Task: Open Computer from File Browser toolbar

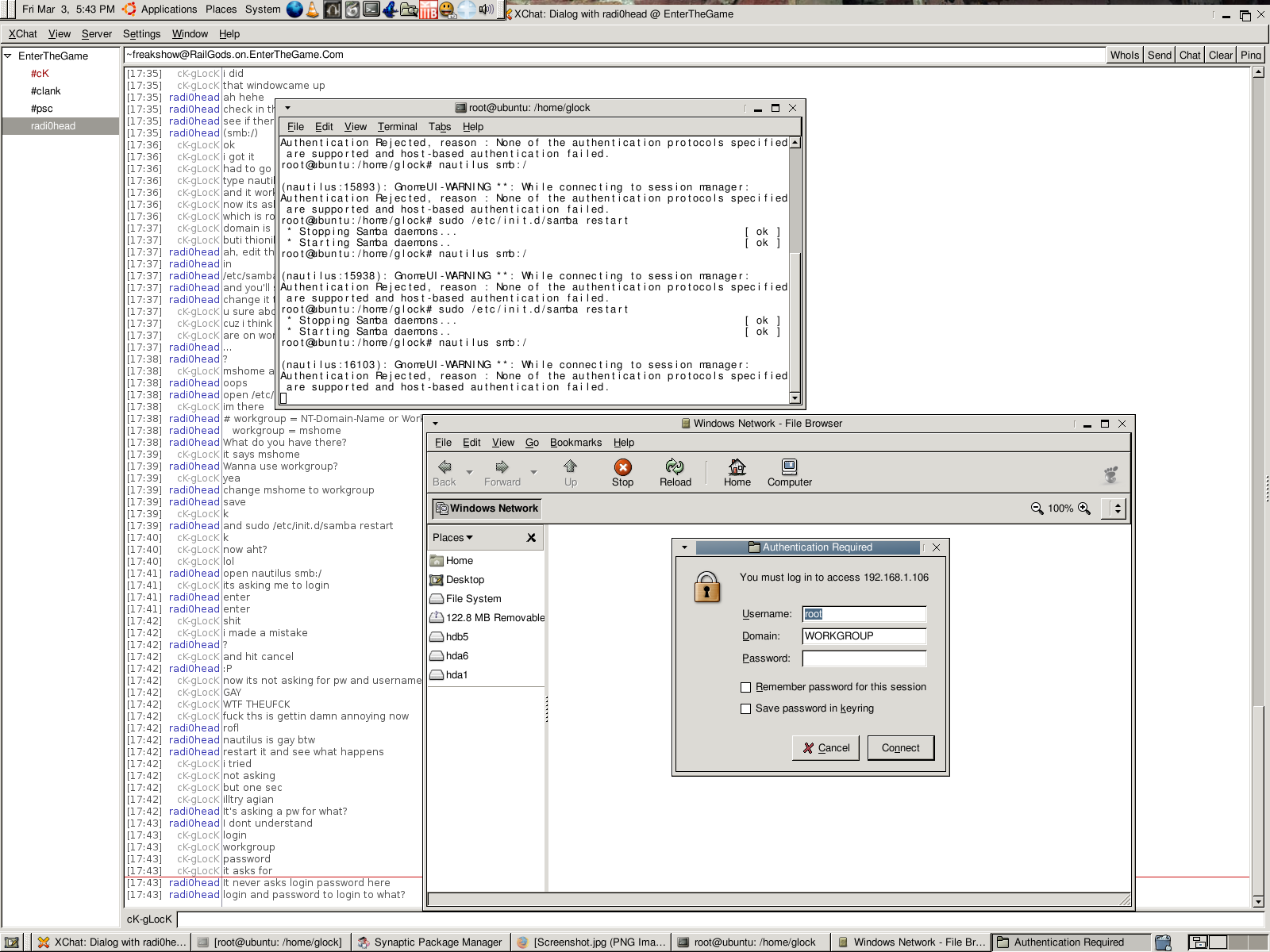Action: click(790, 473)
